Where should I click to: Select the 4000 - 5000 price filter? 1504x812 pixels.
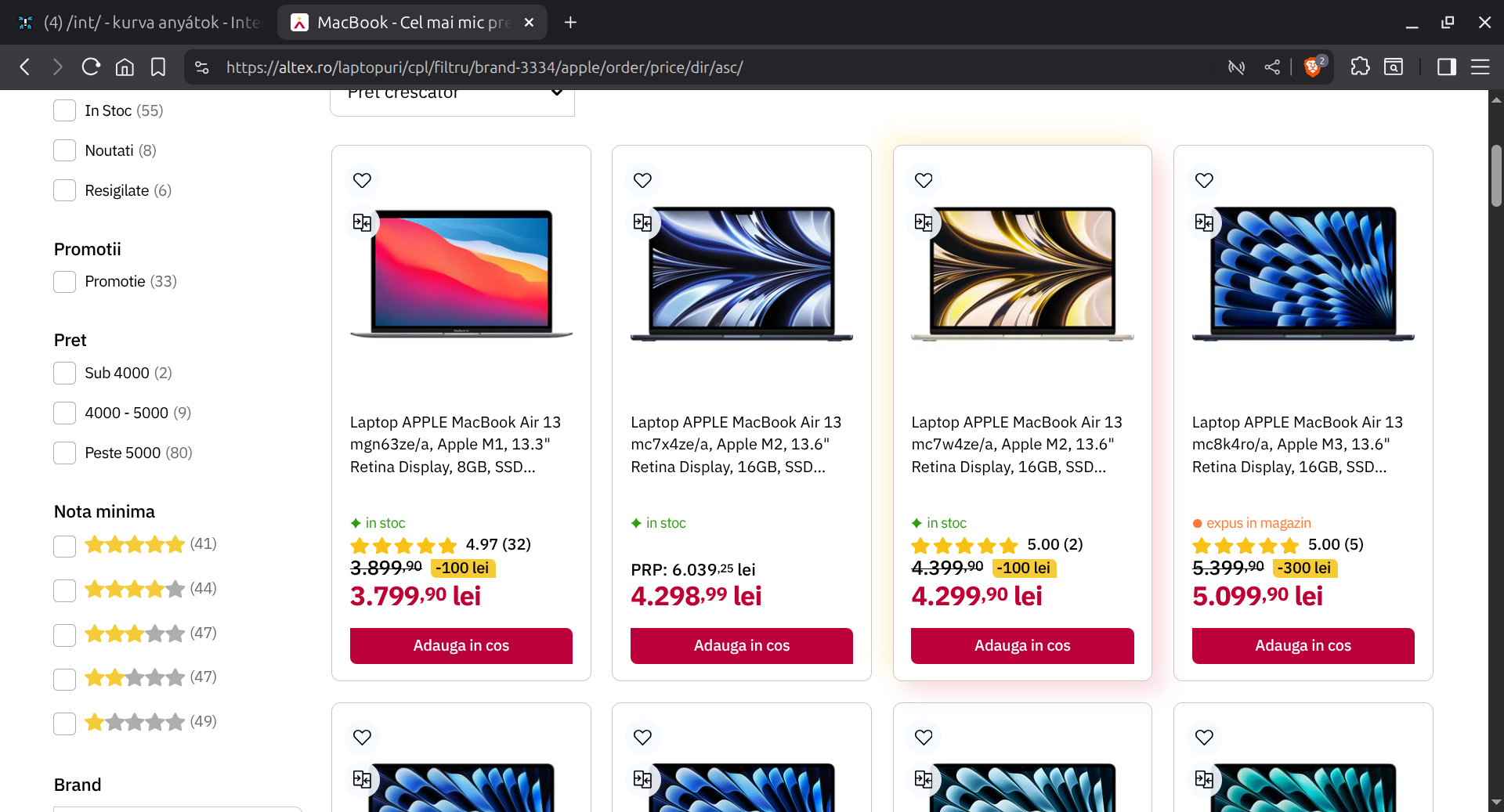(64, 413)
